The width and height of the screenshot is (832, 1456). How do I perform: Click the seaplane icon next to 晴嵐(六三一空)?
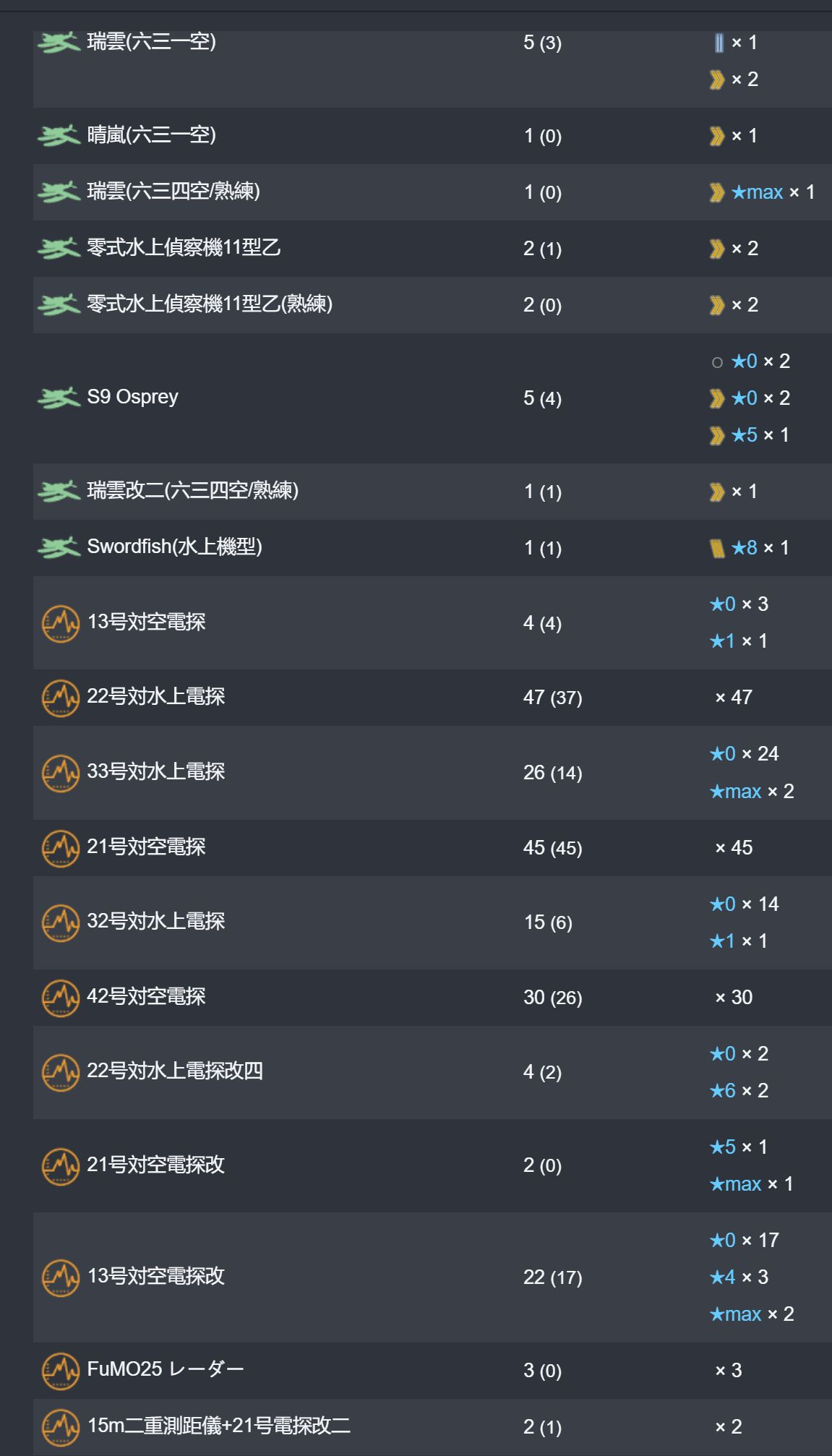pyautogui.click(x=59, y=135)
